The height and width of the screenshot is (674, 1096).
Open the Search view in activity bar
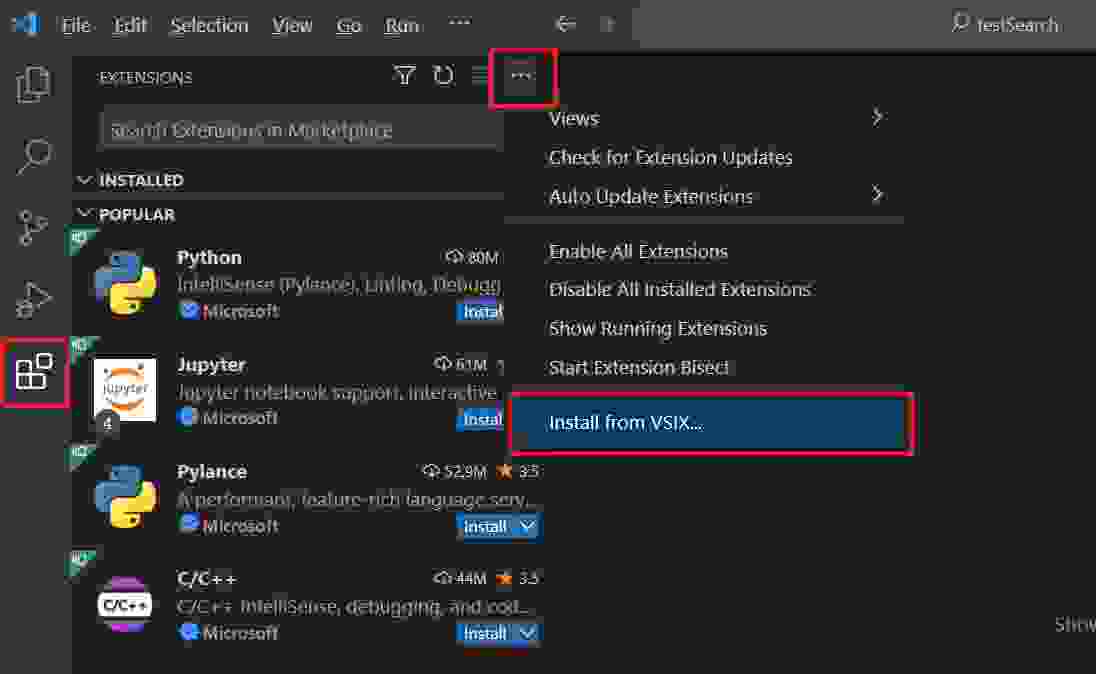pos(33,155)
